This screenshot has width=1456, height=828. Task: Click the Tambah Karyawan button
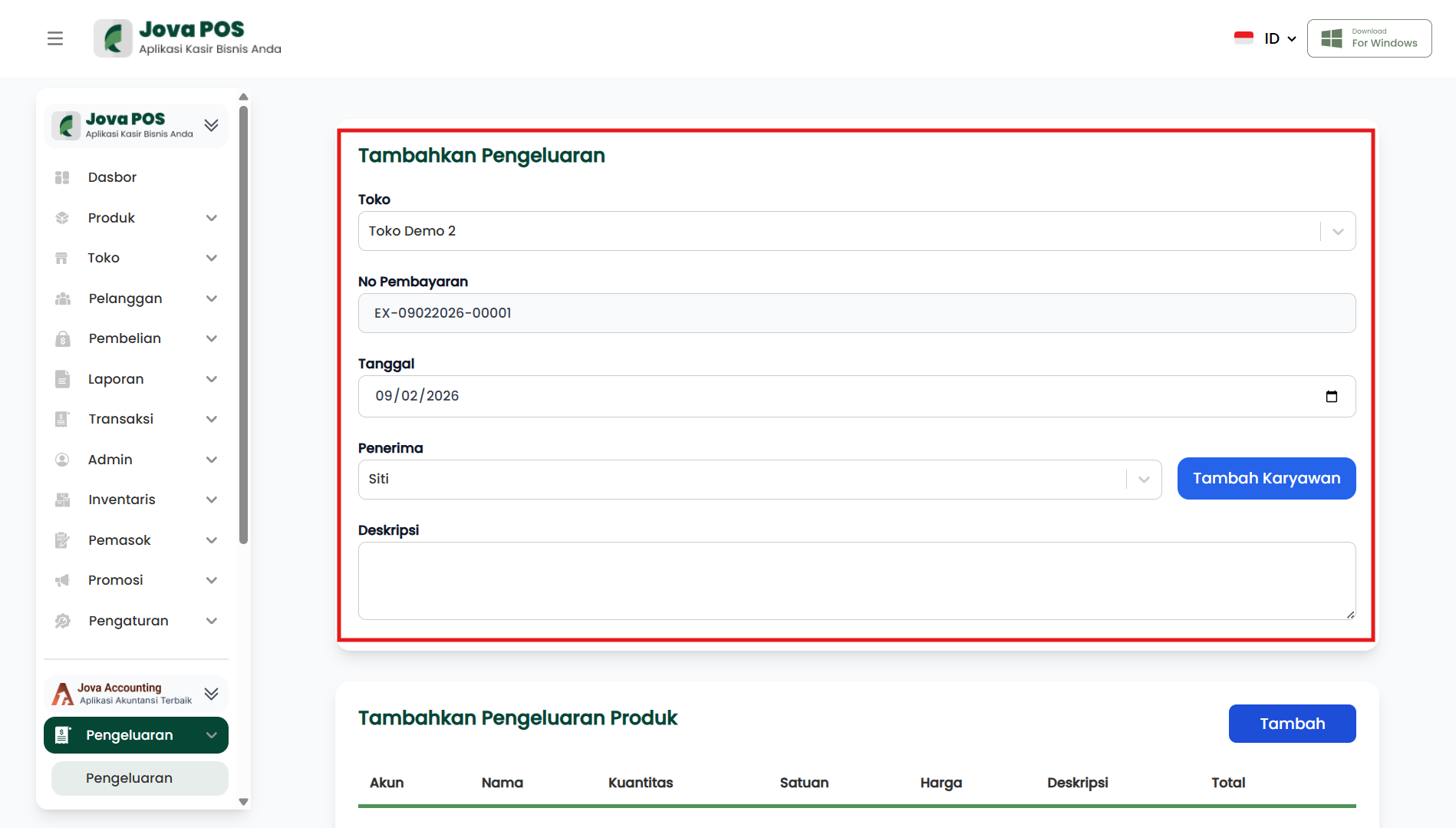(x=1266, y=478)
